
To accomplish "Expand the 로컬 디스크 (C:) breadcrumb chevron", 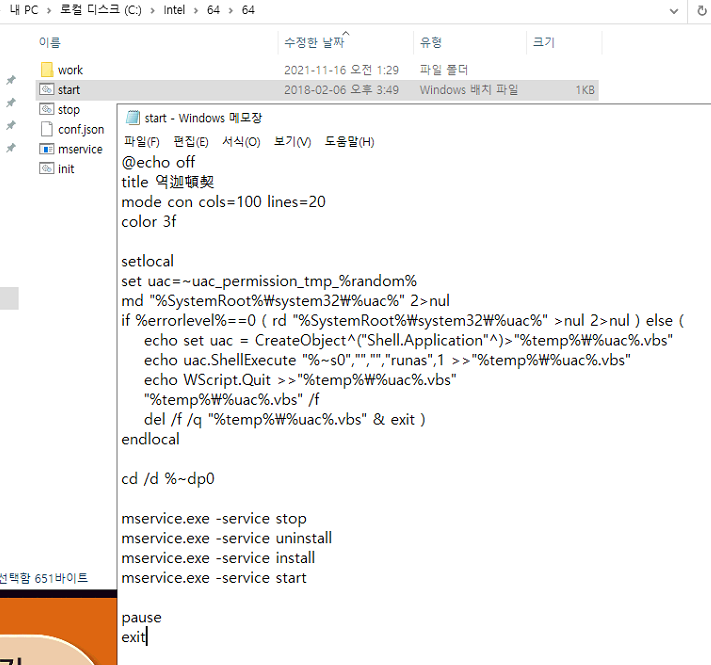I will [152, 10].
